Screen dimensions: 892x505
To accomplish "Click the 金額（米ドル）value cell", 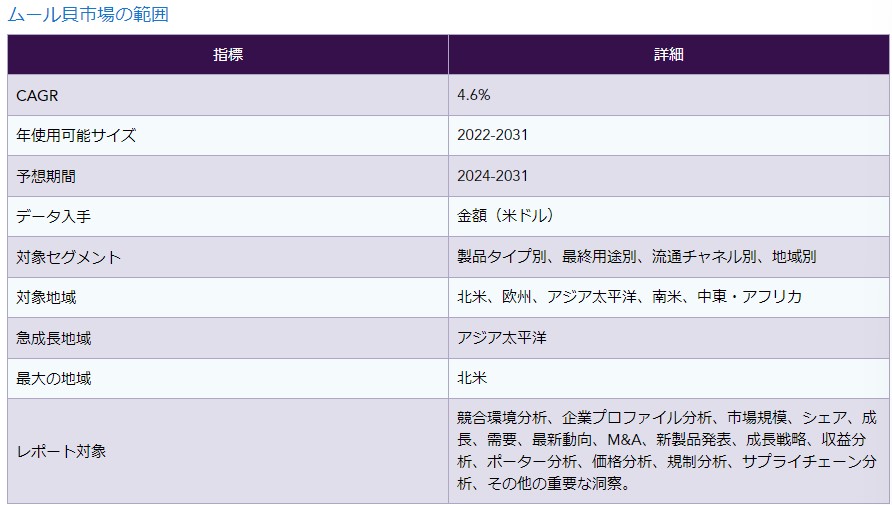I will tap(505, 216).
